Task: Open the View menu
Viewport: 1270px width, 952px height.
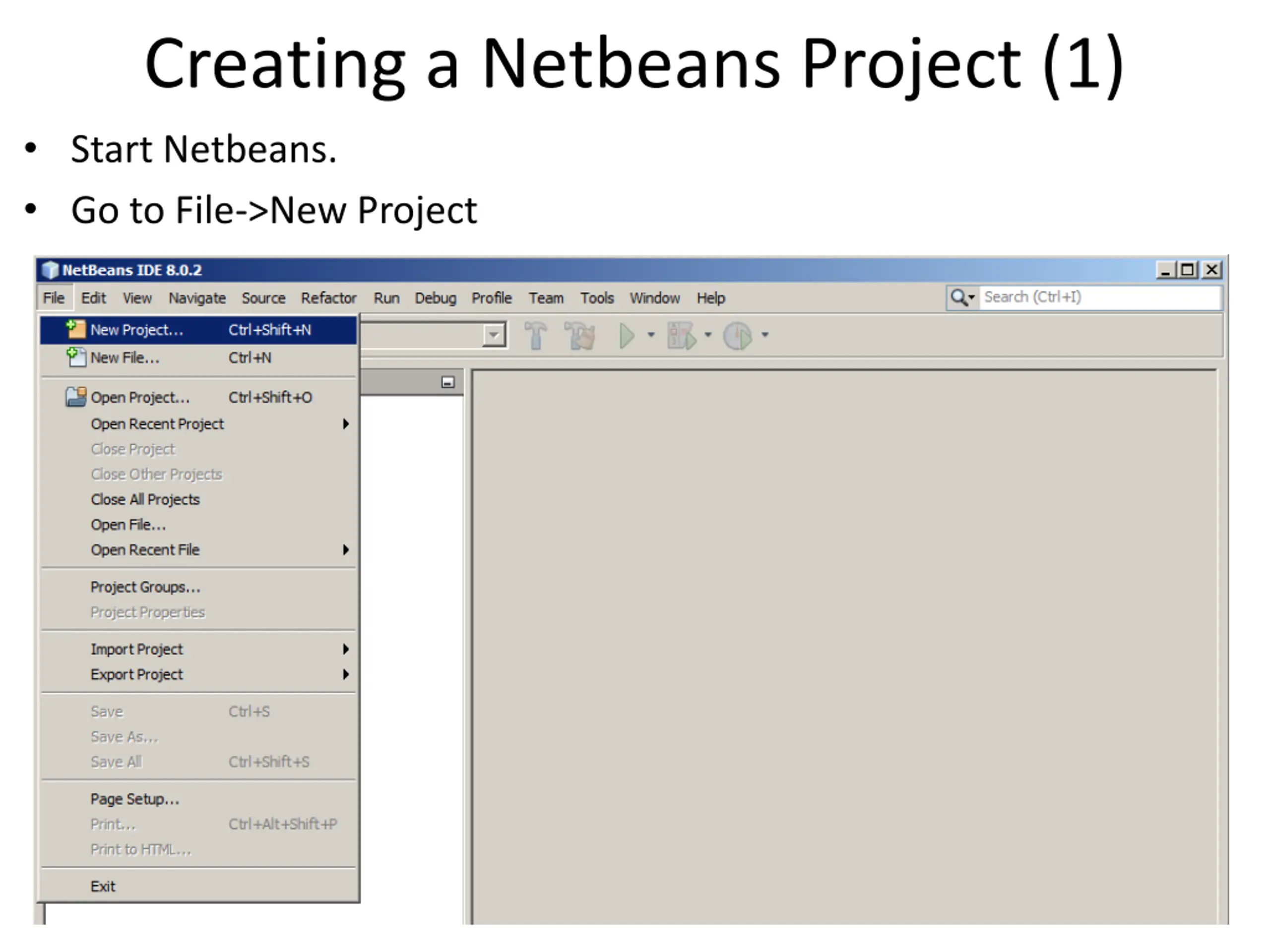Action: click(x=137, y=298)
